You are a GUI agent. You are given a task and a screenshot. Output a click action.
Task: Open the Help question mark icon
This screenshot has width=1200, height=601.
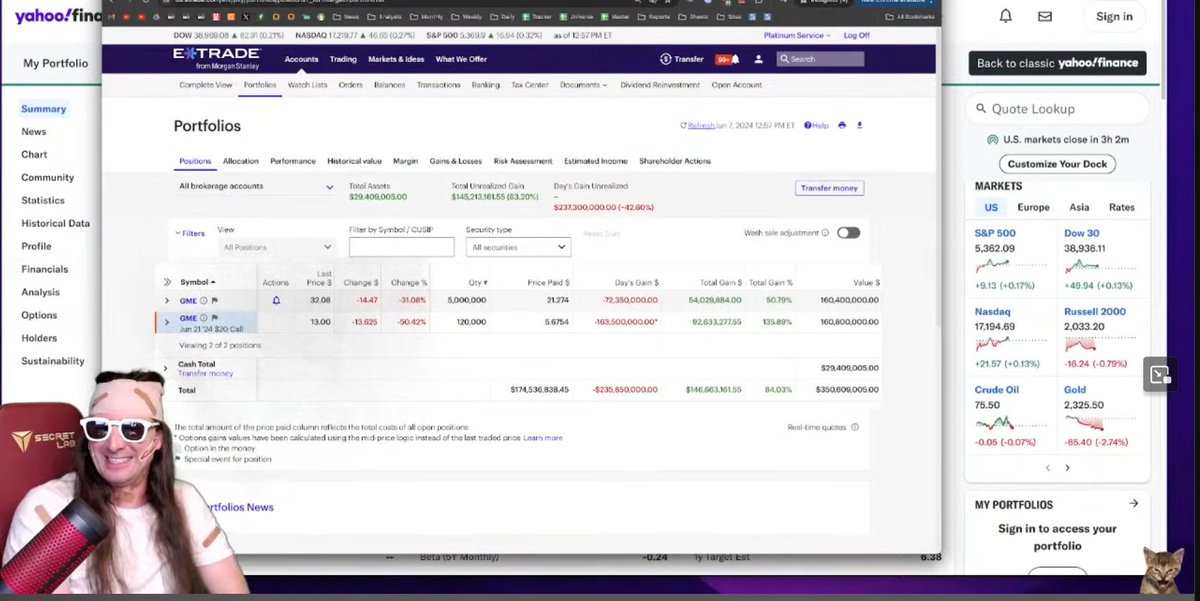coord(808,126)
